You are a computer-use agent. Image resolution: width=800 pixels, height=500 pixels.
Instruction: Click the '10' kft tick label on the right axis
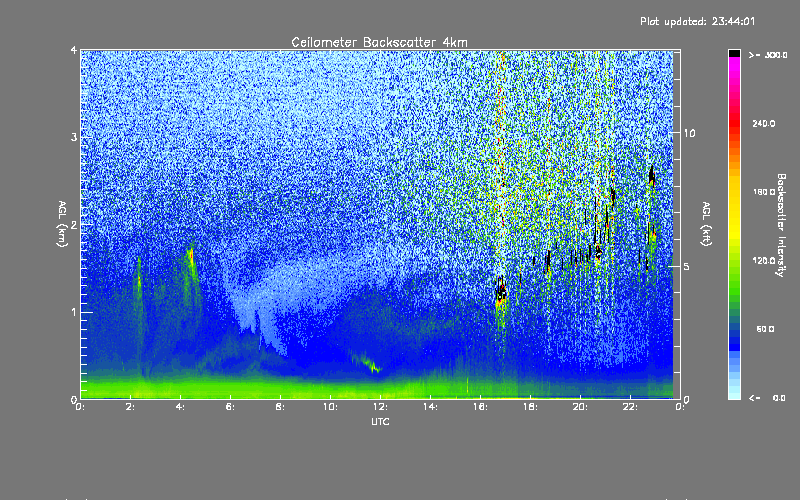tap(689, 133)
